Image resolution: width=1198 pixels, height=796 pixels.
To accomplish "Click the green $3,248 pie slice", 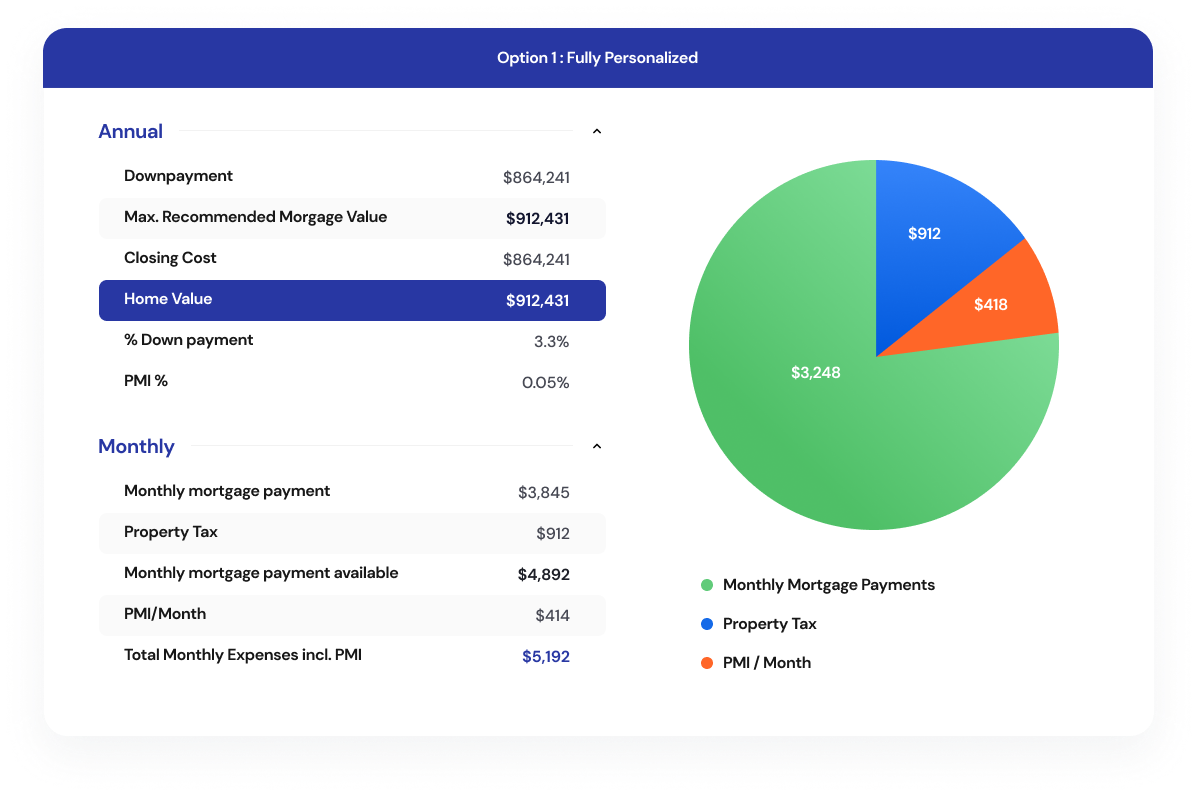I will (815, 400).
